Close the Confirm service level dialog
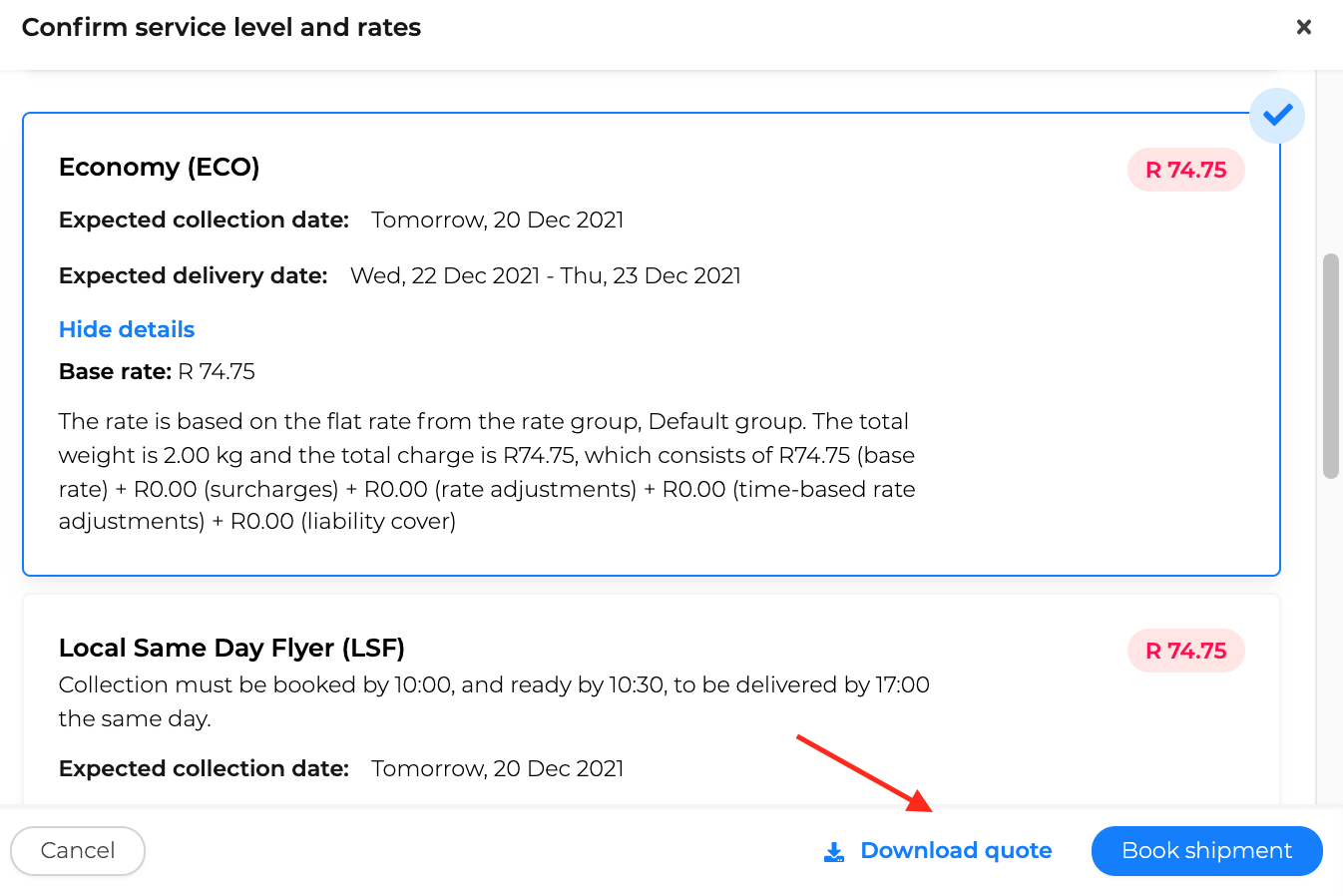1343x896 pixels. 1303,27
